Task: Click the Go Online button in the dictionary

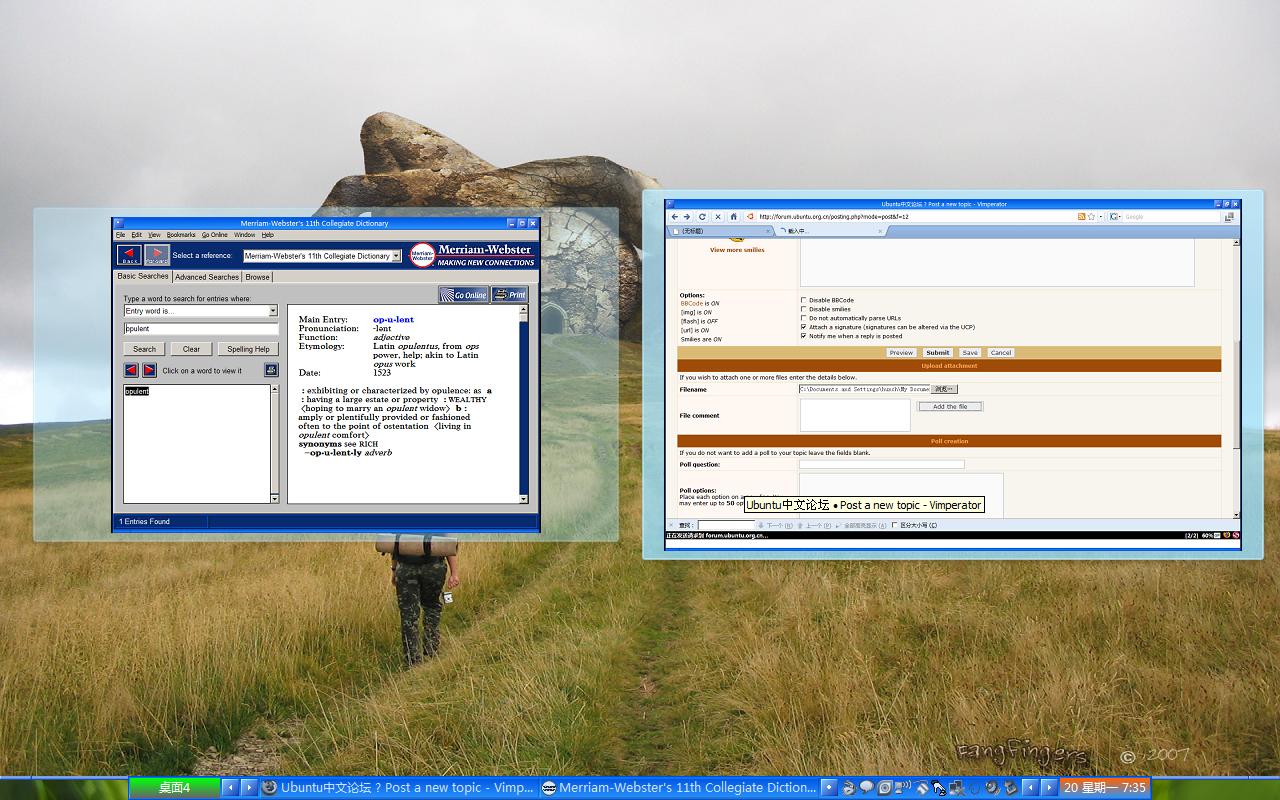Action: 463,295
